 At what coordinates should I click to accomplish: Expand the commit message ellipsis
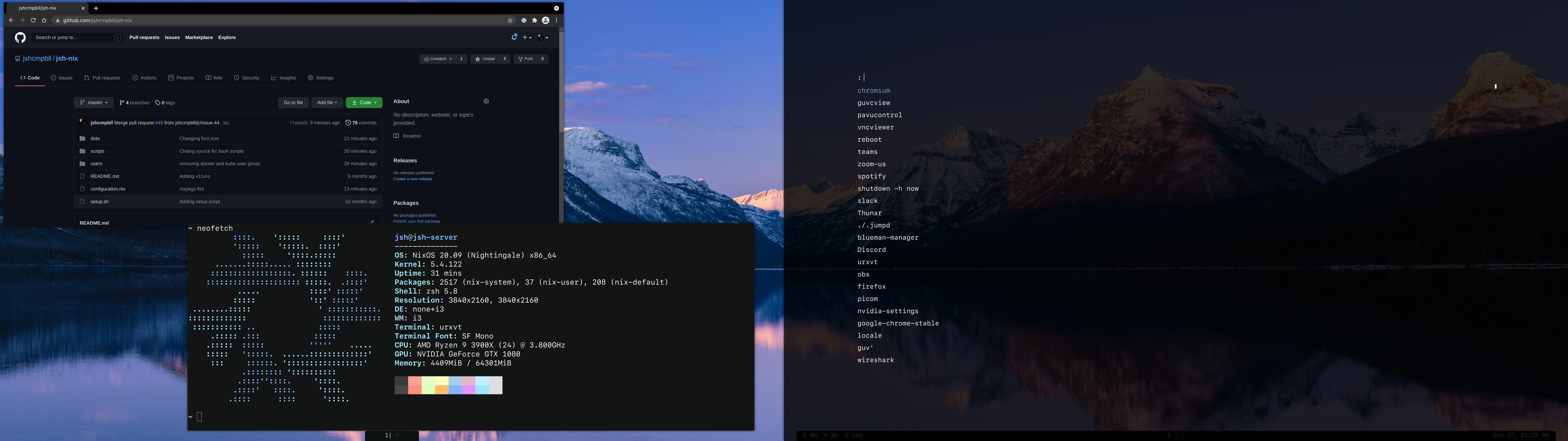click(x=226, y=123)
